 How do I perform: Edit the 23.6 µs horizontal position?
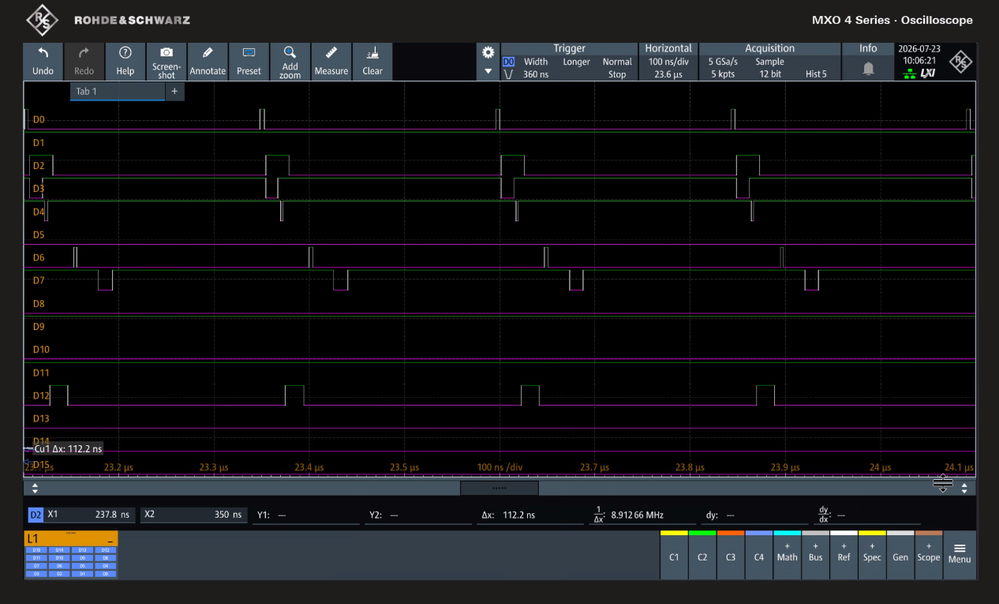(668, 75)
